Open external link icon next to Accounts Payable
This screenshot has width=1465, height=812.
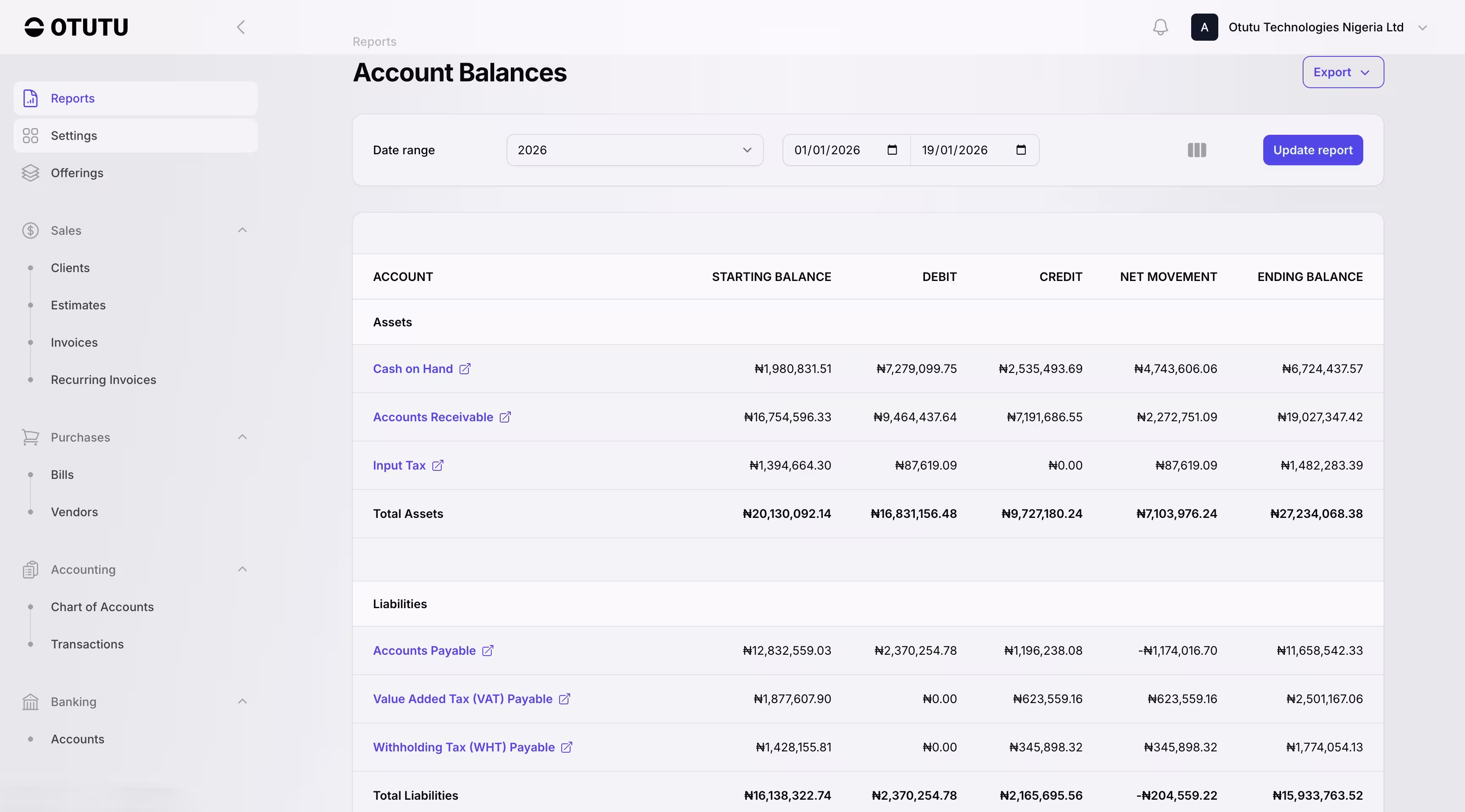488,650
